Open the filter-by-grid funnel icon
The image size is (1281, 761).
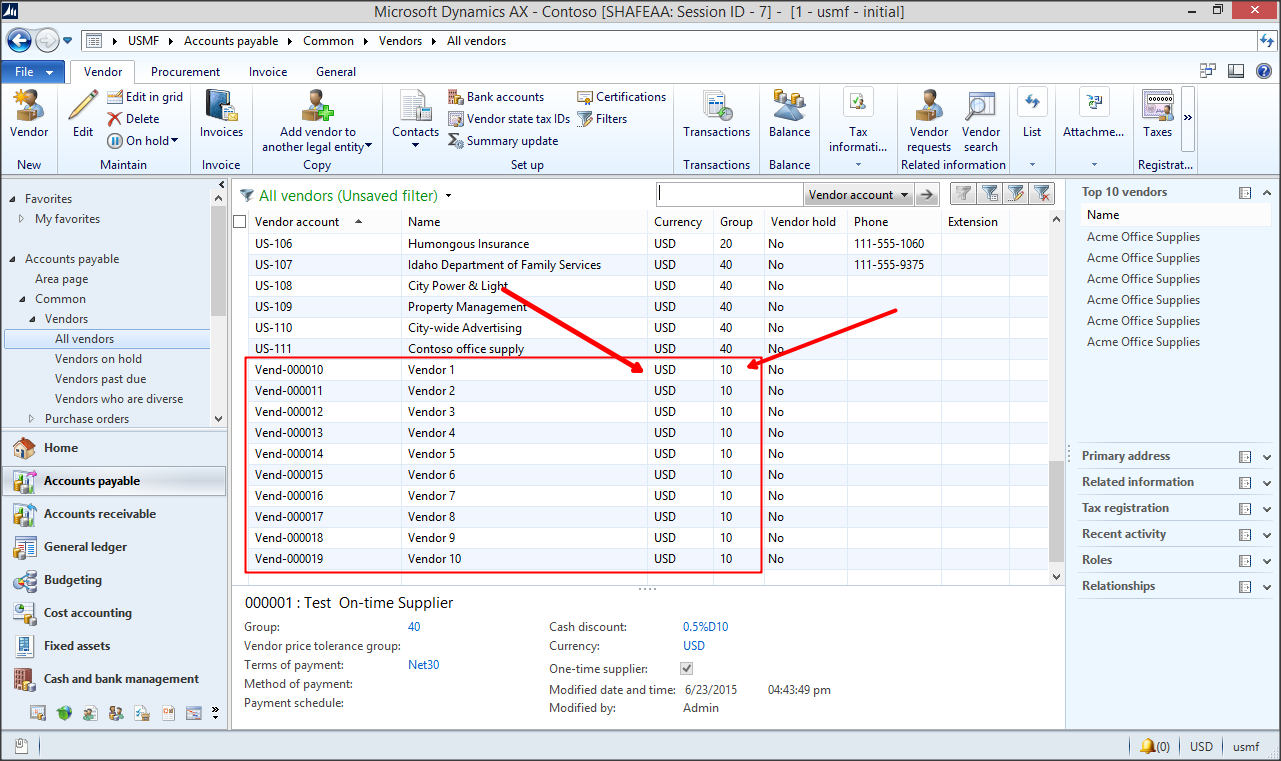pyautogui.click(x=990, y=192)
